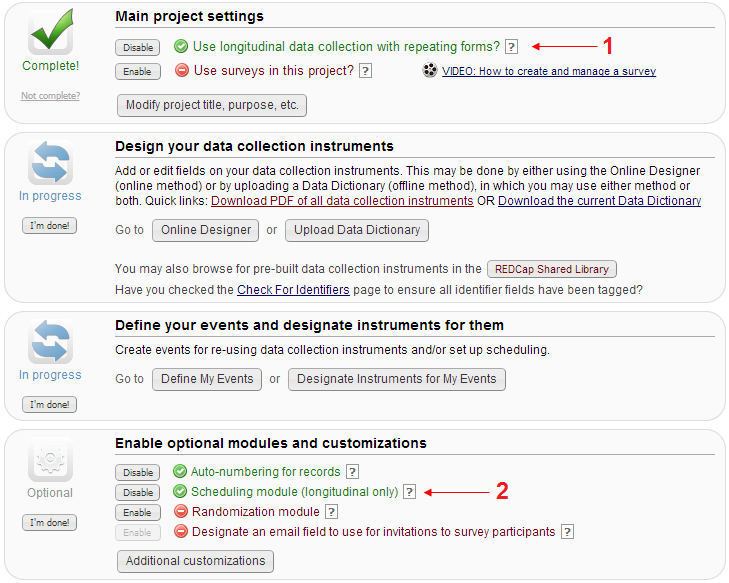
Task: Click help icon next to Randomization module
Action: [331, 512]
